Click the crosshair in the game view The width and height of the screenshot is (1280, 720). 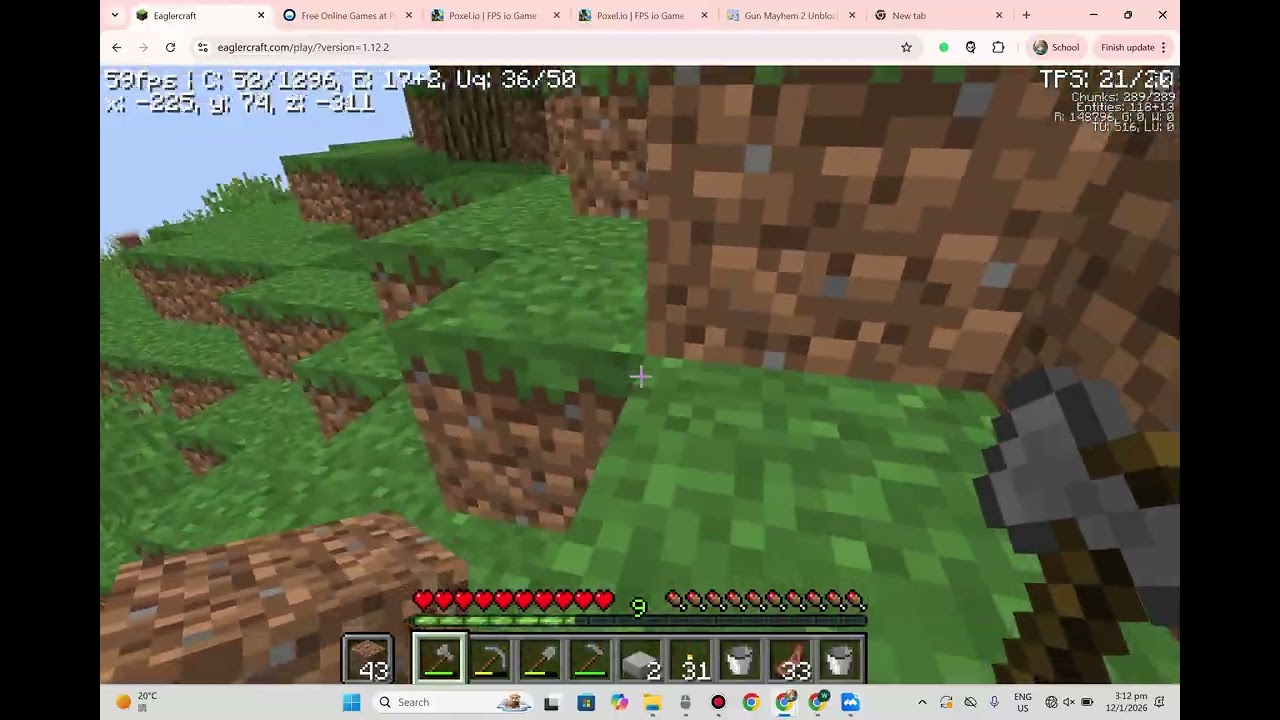point(640,376)
